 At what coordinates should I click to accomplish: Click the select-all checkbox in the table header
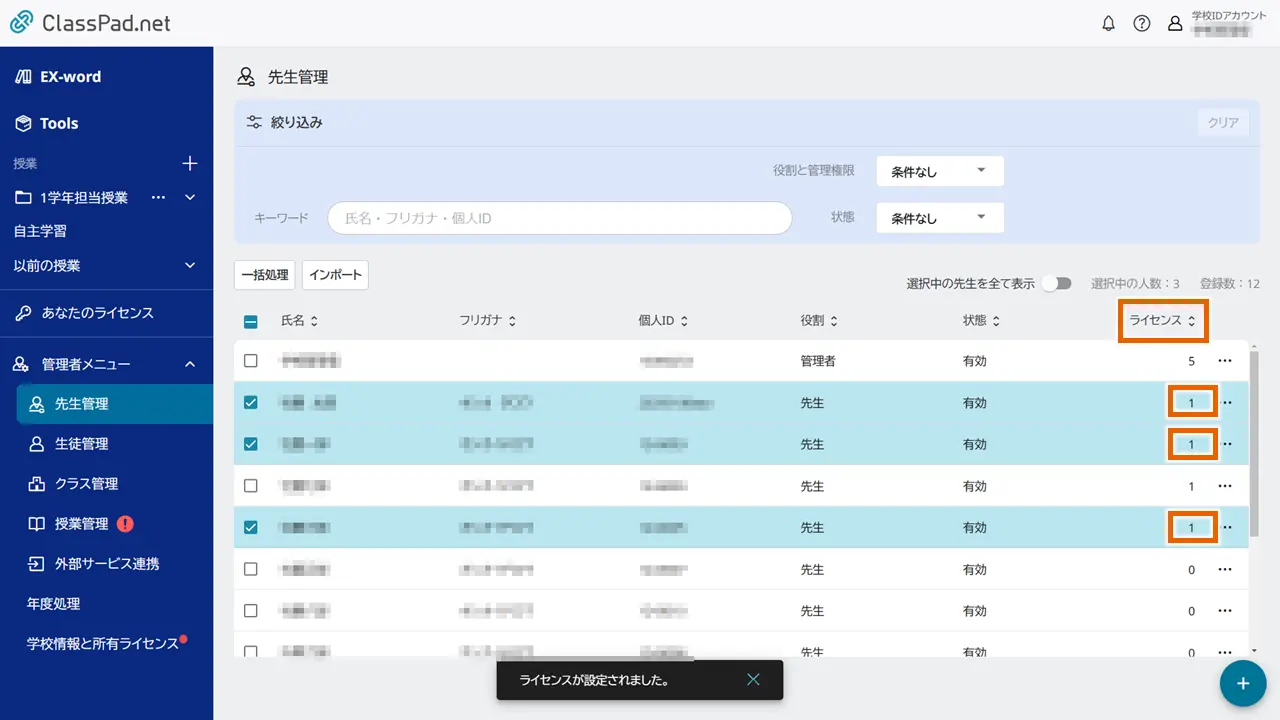pyautogui.click(x=251, y=320)
